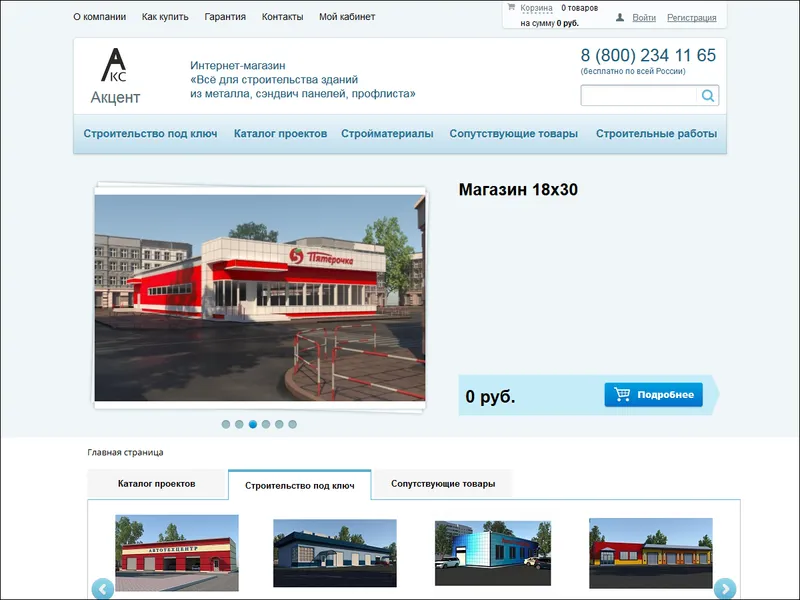Click the 0 руб. price label

coord(490,396)
